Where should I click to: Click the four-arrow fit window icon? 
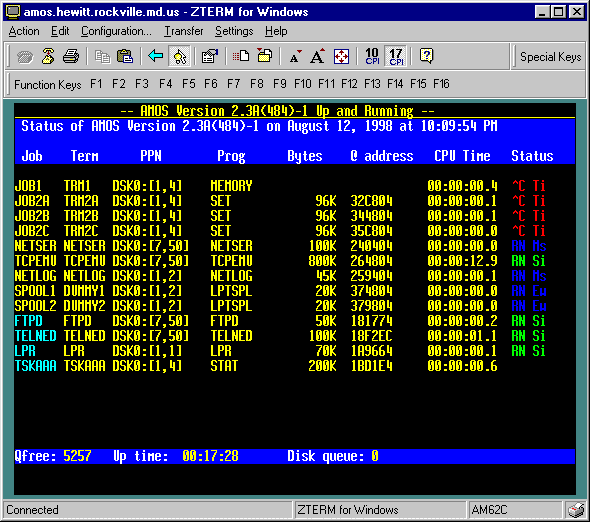coord(341,56)
